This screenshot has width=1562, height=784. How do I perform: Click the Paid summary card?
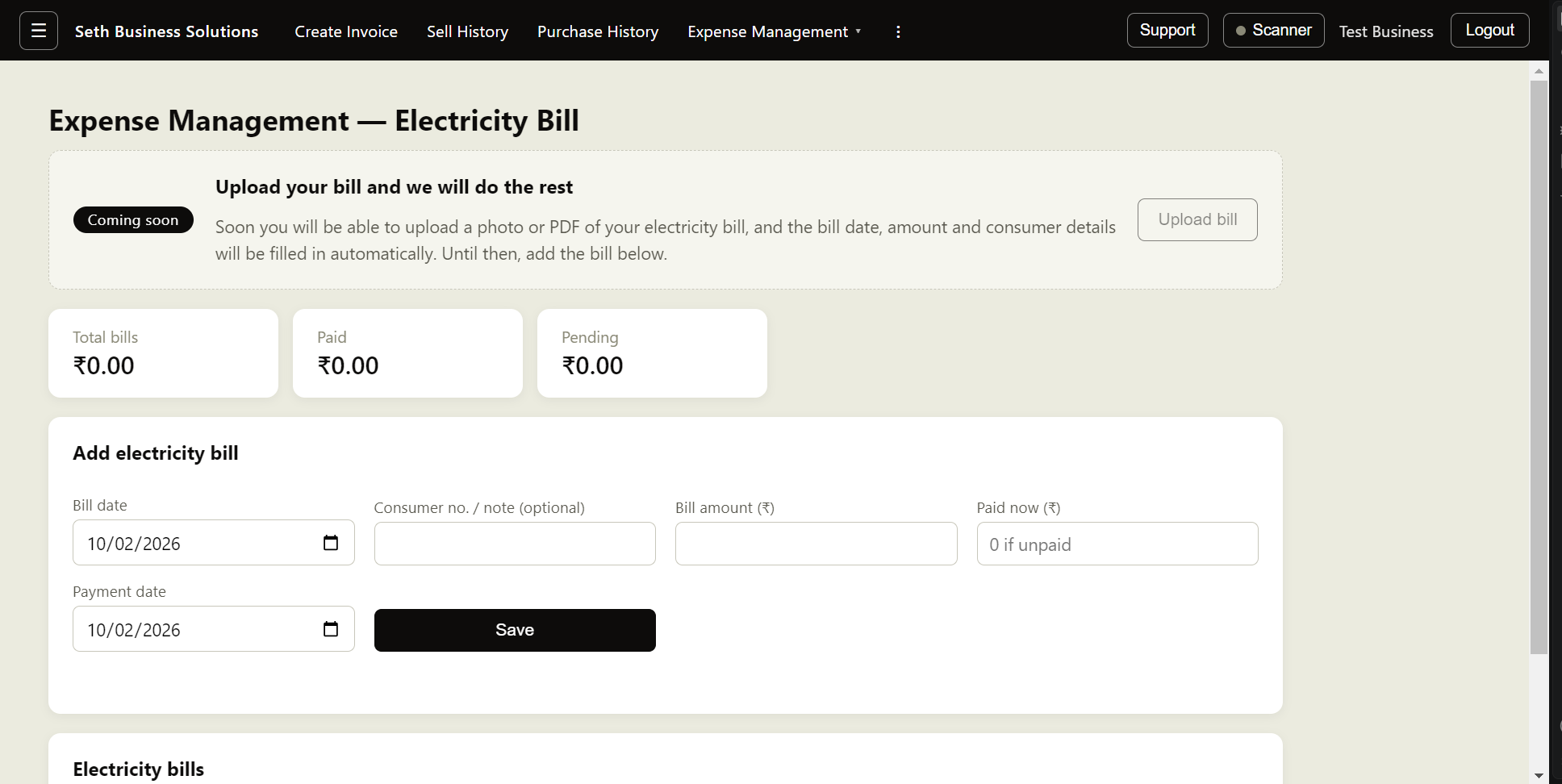(x=407, y=353)
